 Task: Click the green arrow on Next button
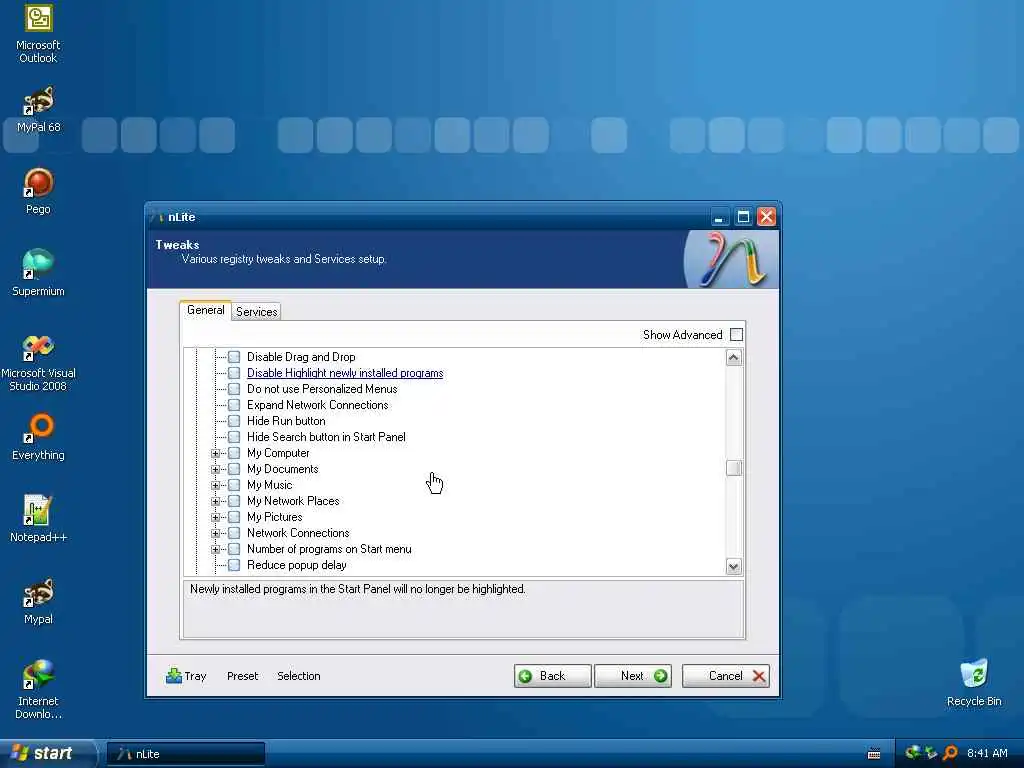point(660,676)
